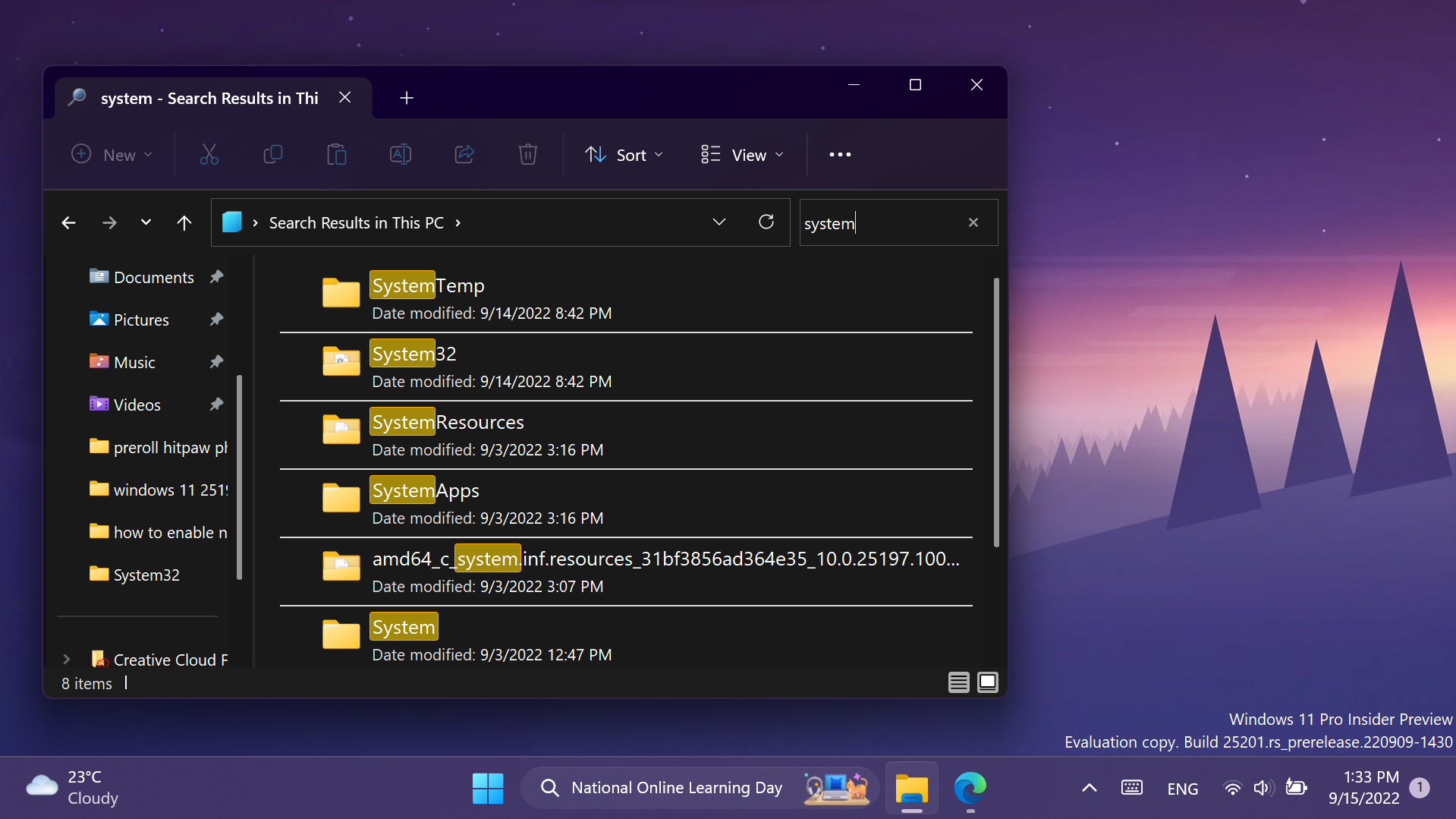1456x819 pixels.
Task: Click the Copy icon on the toolbar
Action: [x=272, y=154]
